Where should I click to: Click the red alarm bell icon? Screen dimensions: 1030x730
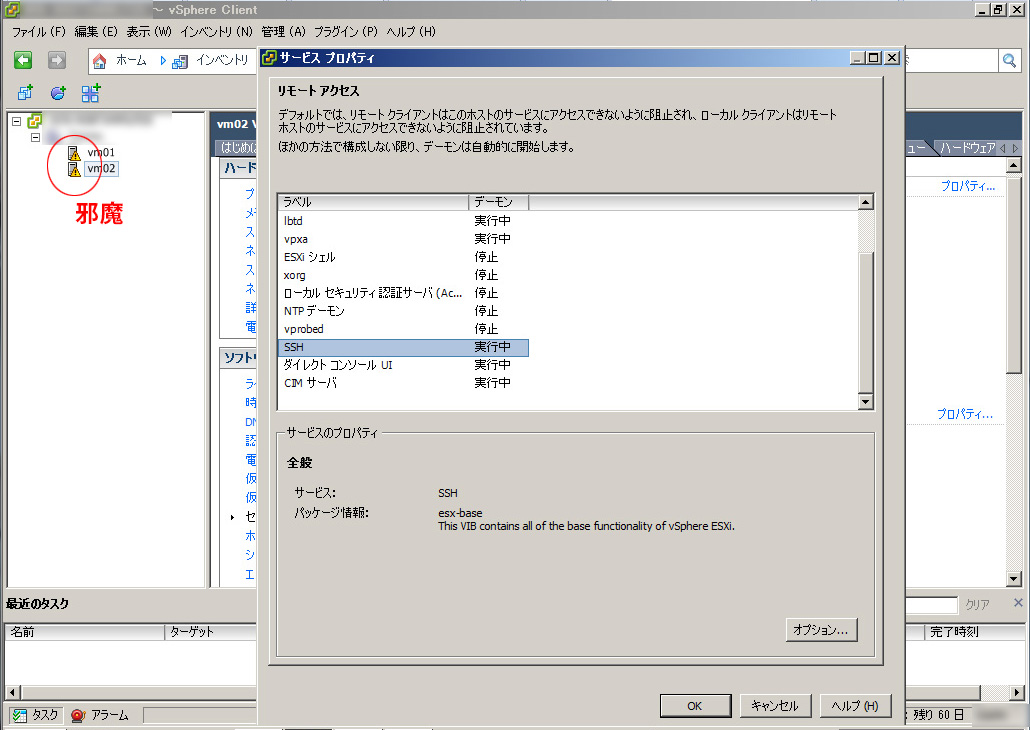click(78, 715)
